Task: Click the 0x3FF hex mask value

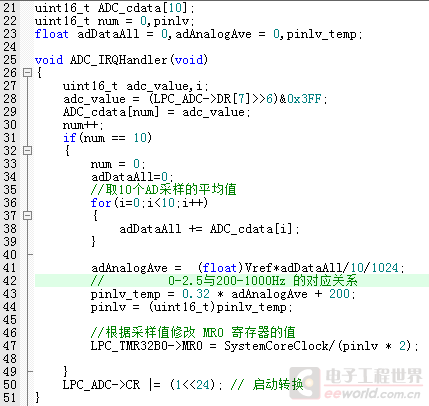Action: [304, 99]
